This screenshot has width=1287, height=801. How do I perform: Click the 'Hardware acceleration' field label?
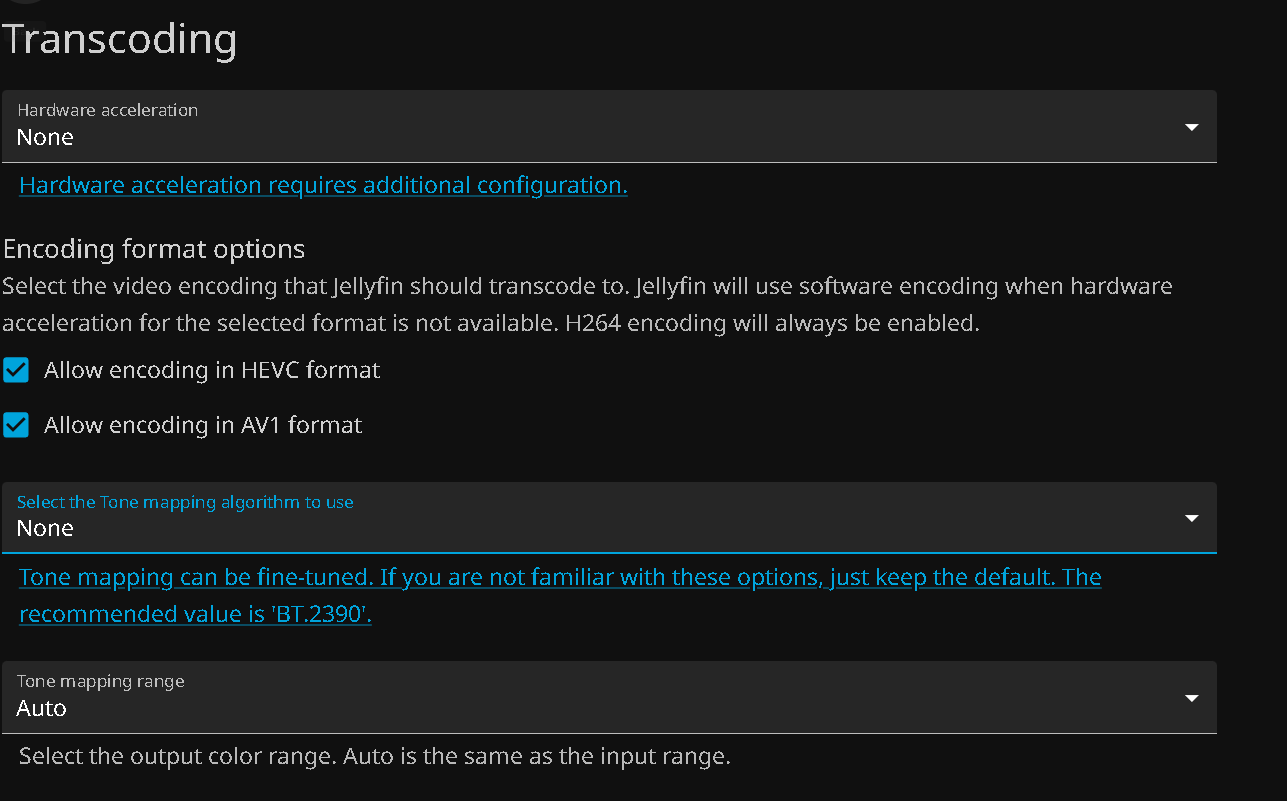point(107,110)
